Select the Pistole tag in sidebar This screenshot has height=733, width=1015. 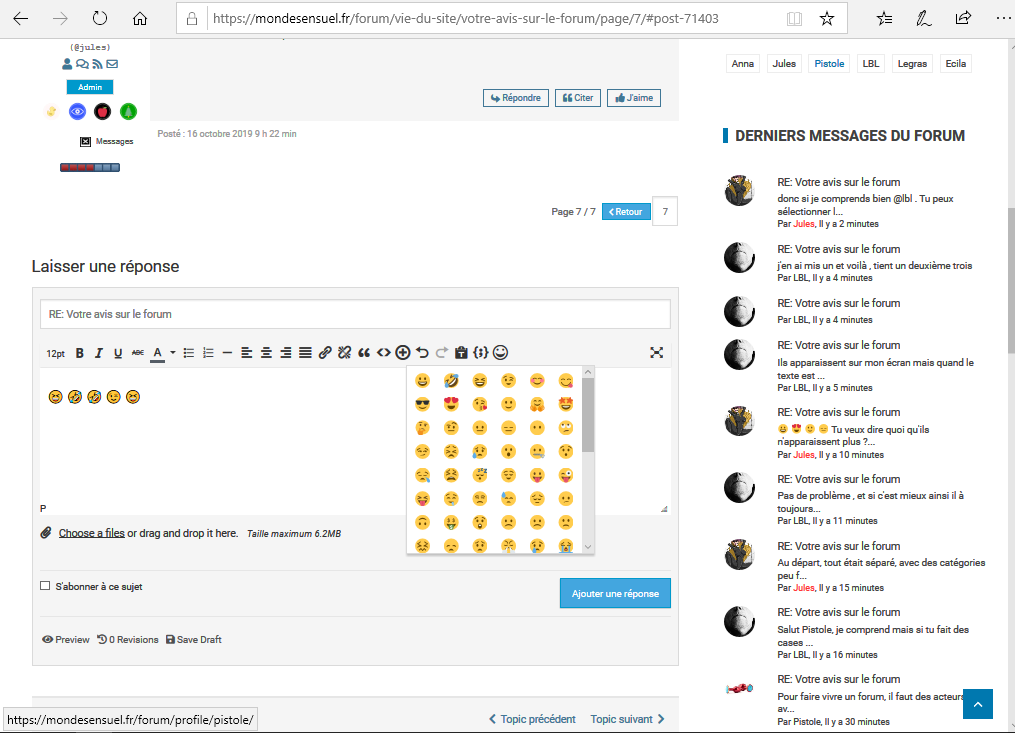coord(829,63)
